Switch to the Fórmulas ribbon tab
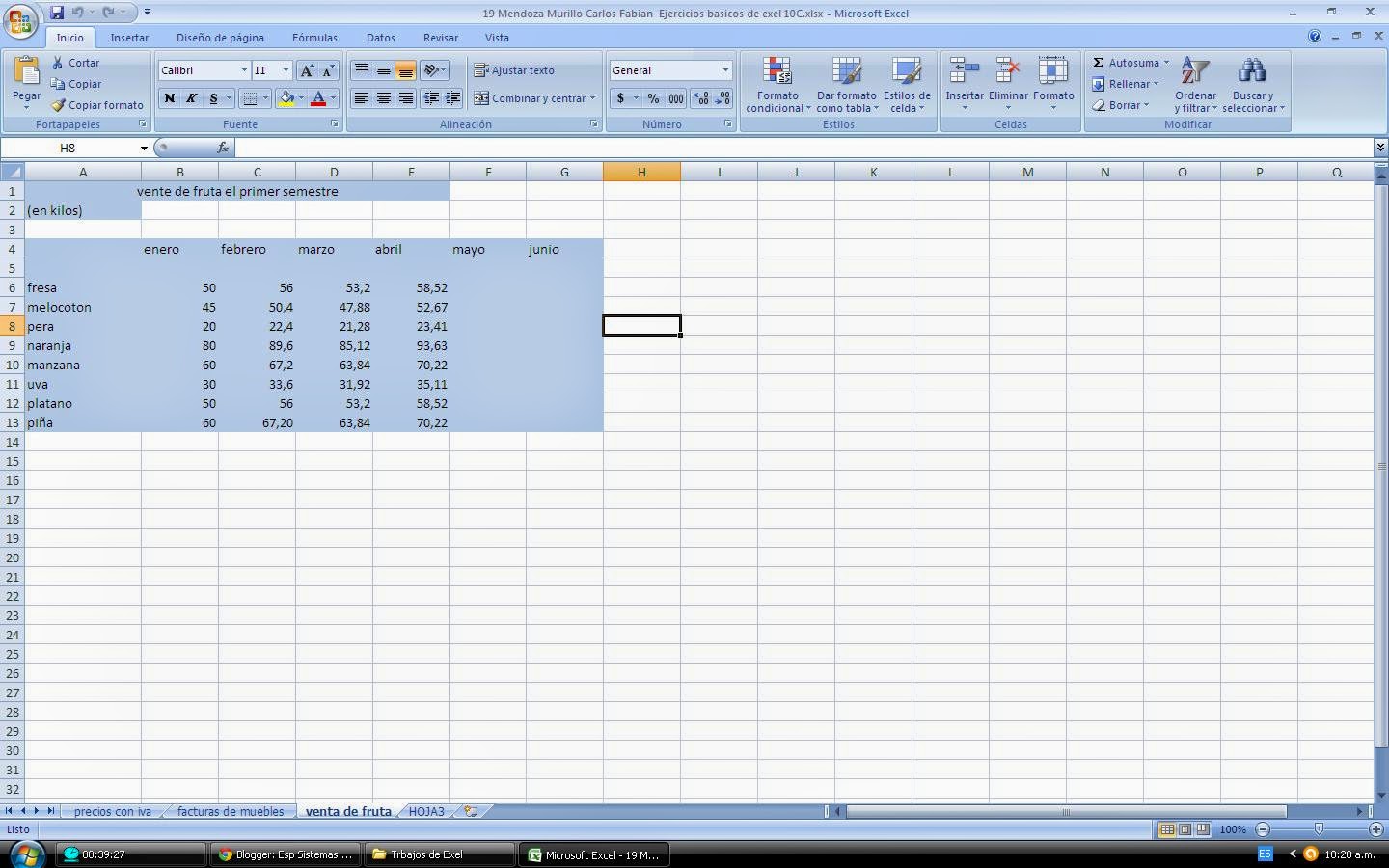The height and width of the screenshot is (868, 1389). 314,38
